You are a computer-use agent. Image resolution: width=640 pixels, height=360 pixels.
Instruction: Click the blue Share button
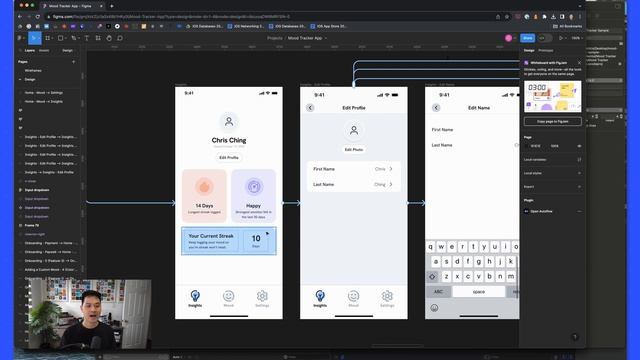coord(527,38)
